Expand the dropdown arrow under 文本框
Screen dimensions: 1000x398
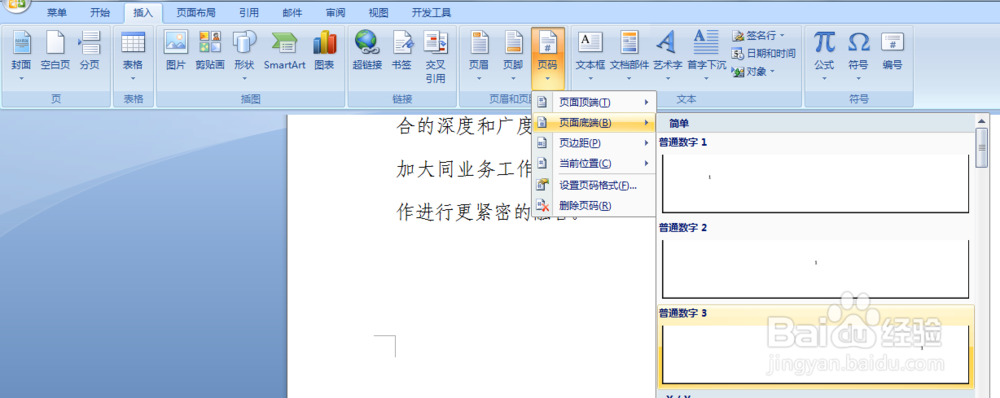[x=590, y=79]
